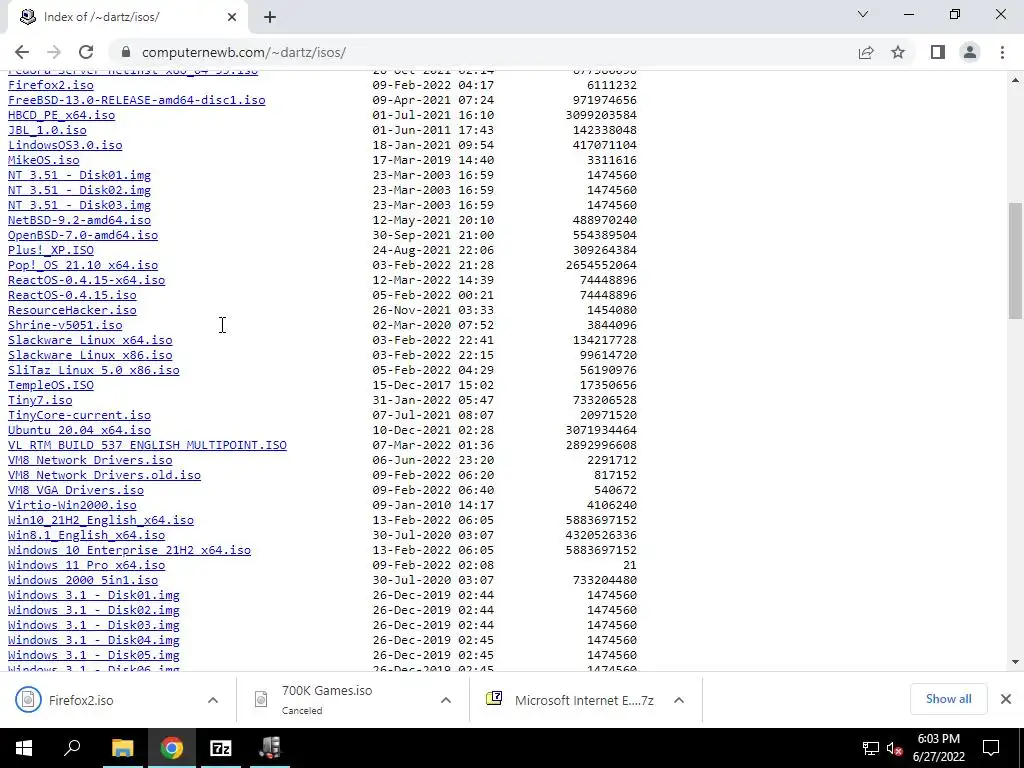The height and width of the screenshot is (768, 1024).
Task: Open ResourceHacker.iso link
Action: (72, 310)
